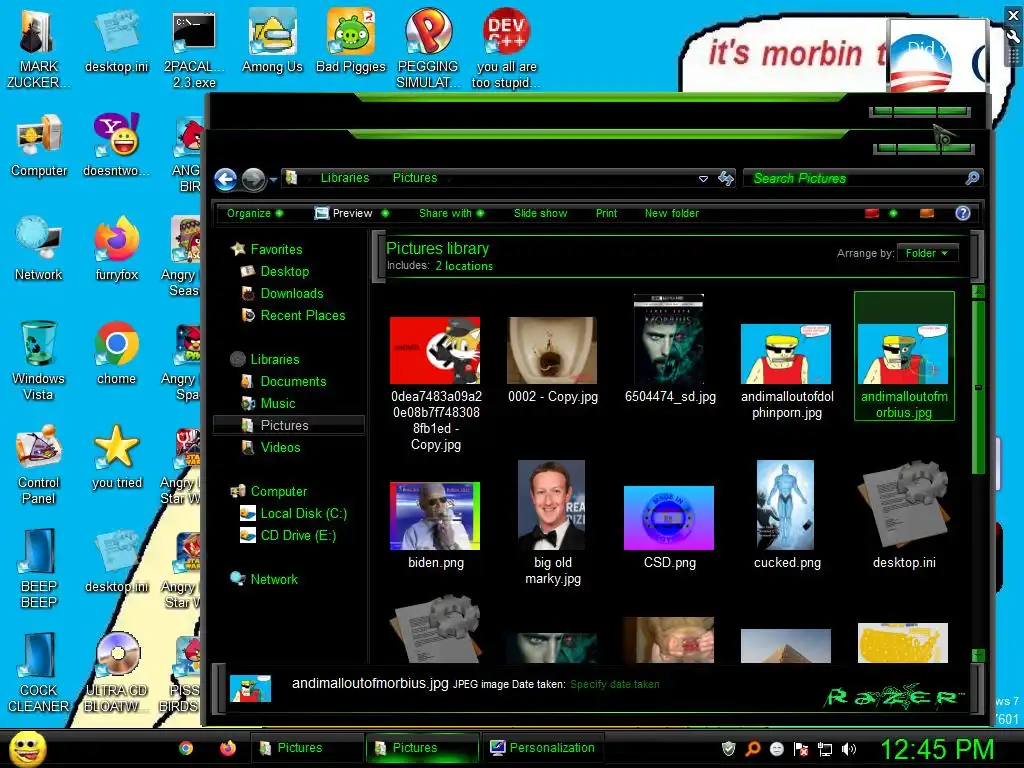Launch Firefox from the taskbar
Image resolution: width=1024 pixels, height=768 pixels.
point(227,748)
